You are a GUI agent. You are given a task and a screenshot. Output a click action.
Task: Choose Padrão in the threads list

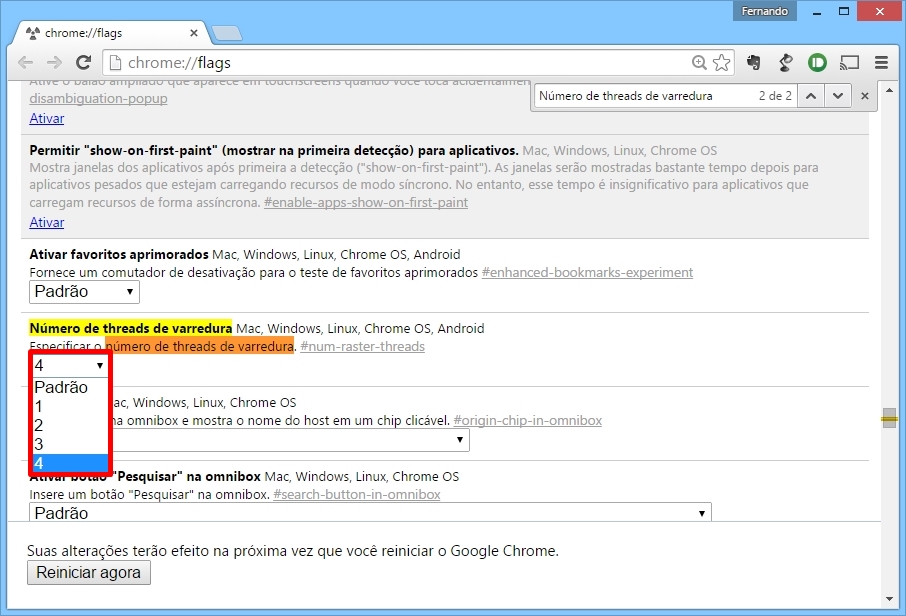[69, 387]
